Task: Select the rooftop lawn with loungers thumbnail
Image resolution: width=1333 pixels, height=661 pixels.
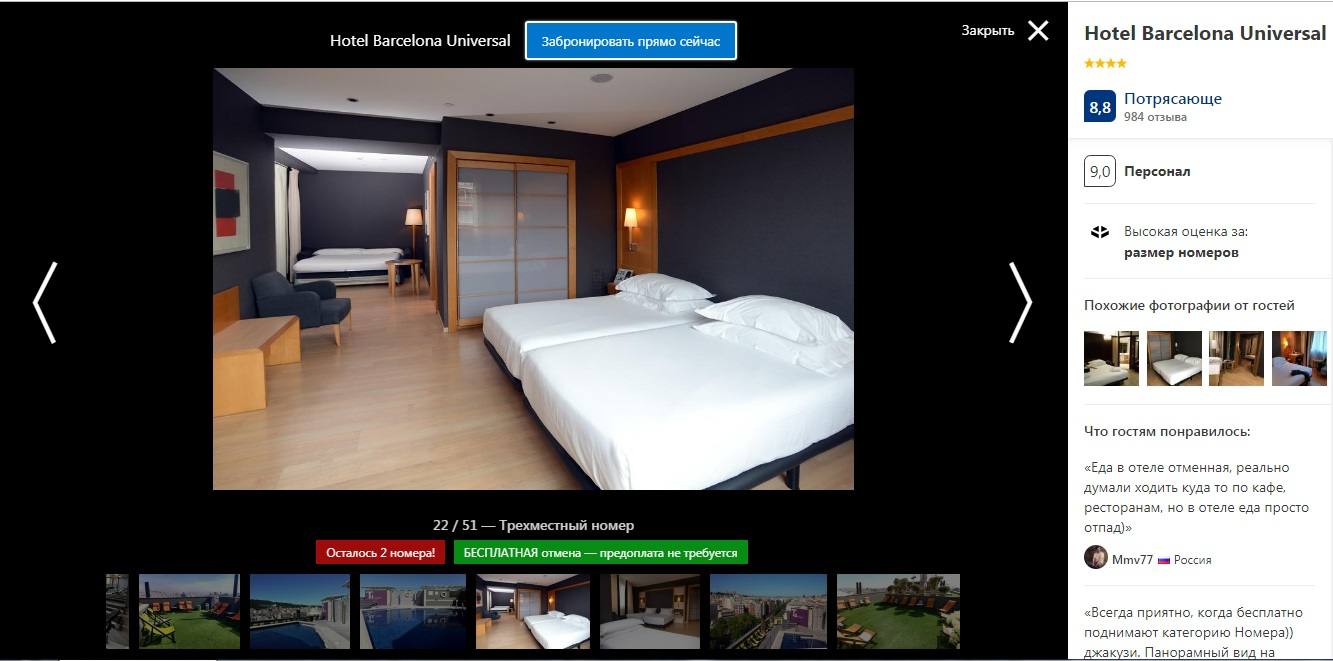Action: tap(189, 611)
